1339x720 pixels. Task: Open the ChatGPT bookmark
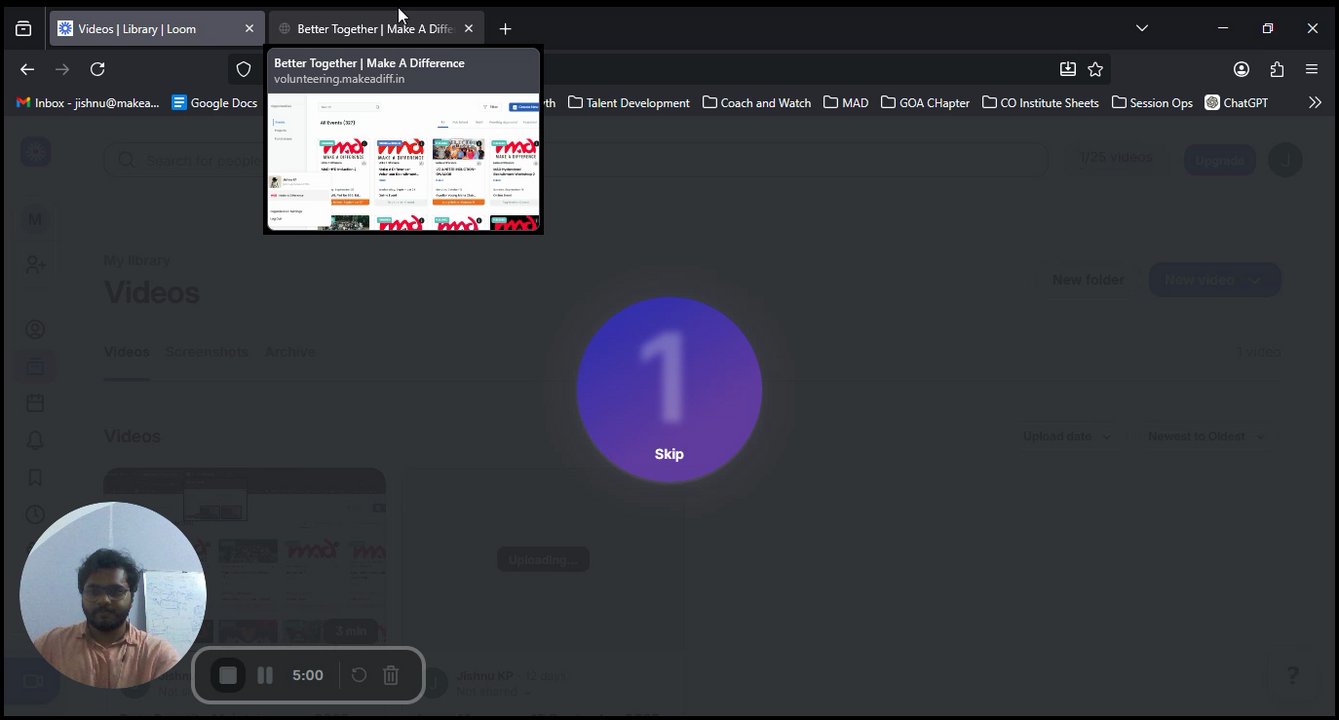point(1237,102)
